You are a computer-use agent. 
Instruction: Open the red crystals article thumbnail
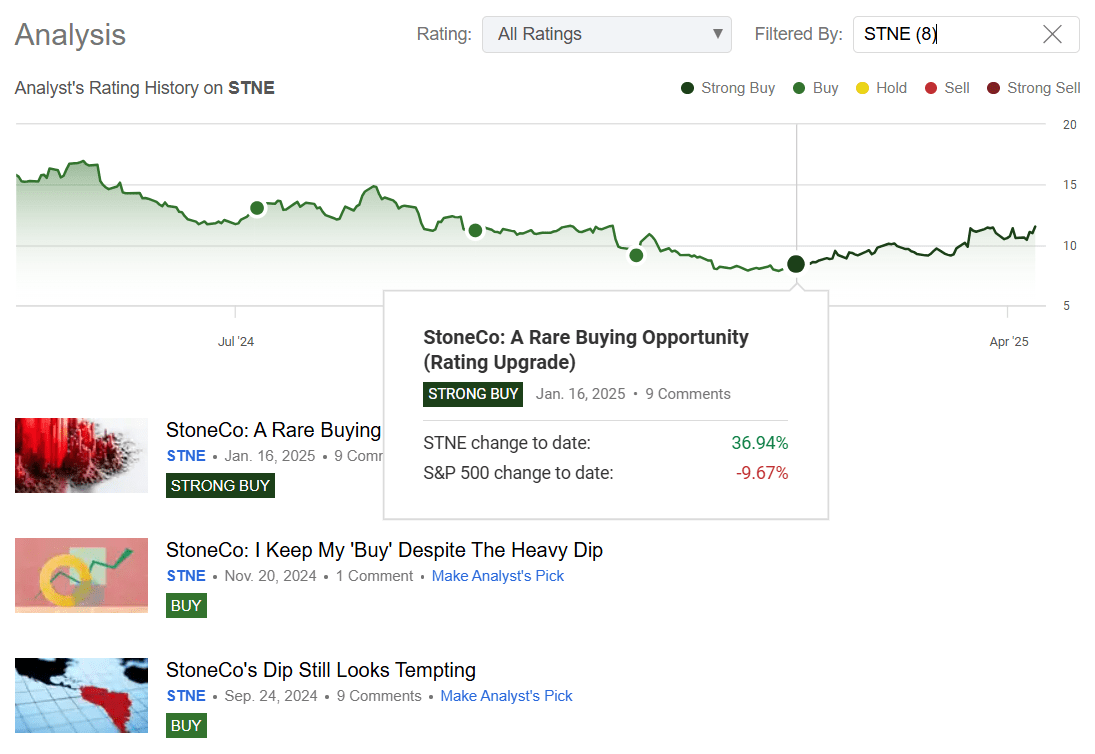tap(81, 455)
